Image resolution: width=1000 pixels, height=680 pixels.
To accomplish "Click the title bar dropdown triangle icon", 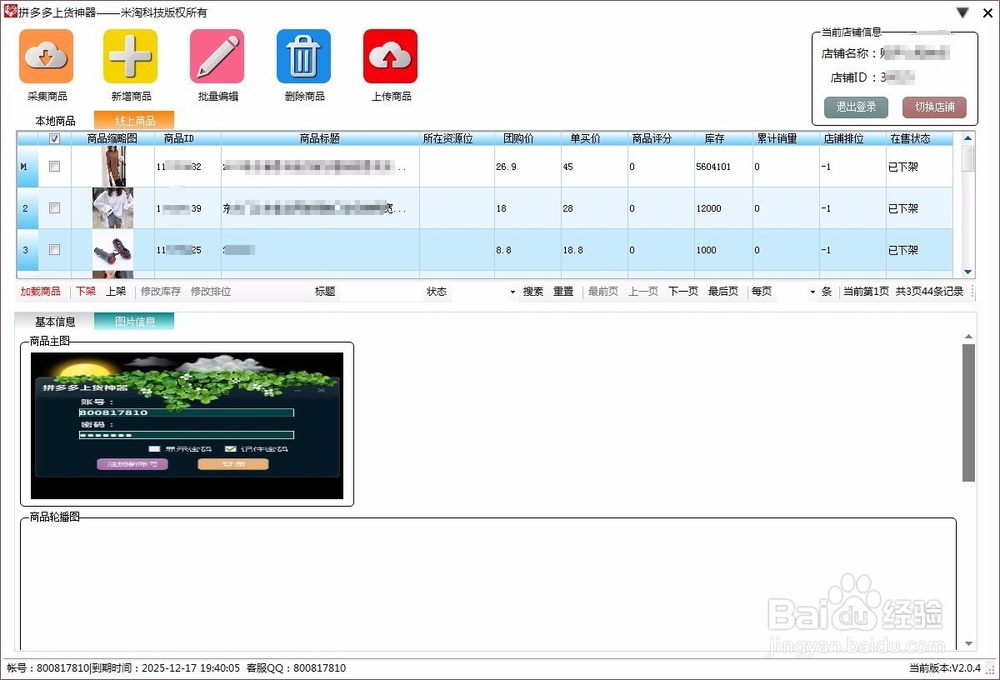I will 963,12.
